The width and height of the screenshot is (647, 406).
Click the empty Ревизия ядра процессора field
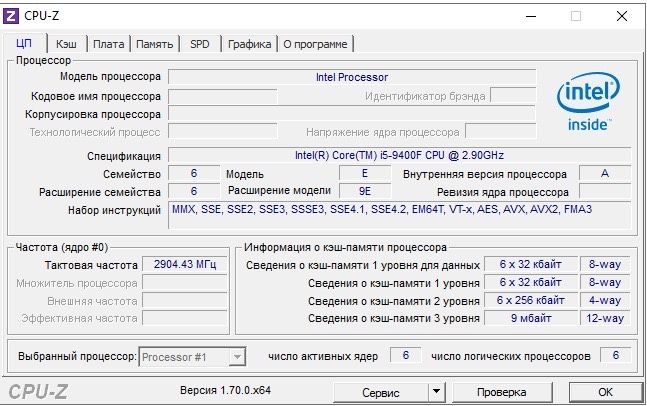point(605,192)
